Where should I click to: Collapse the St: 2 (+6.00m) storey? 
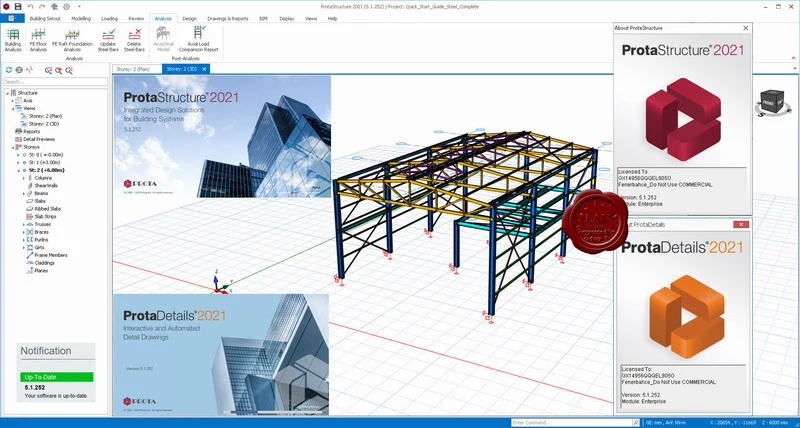(18, 170)
